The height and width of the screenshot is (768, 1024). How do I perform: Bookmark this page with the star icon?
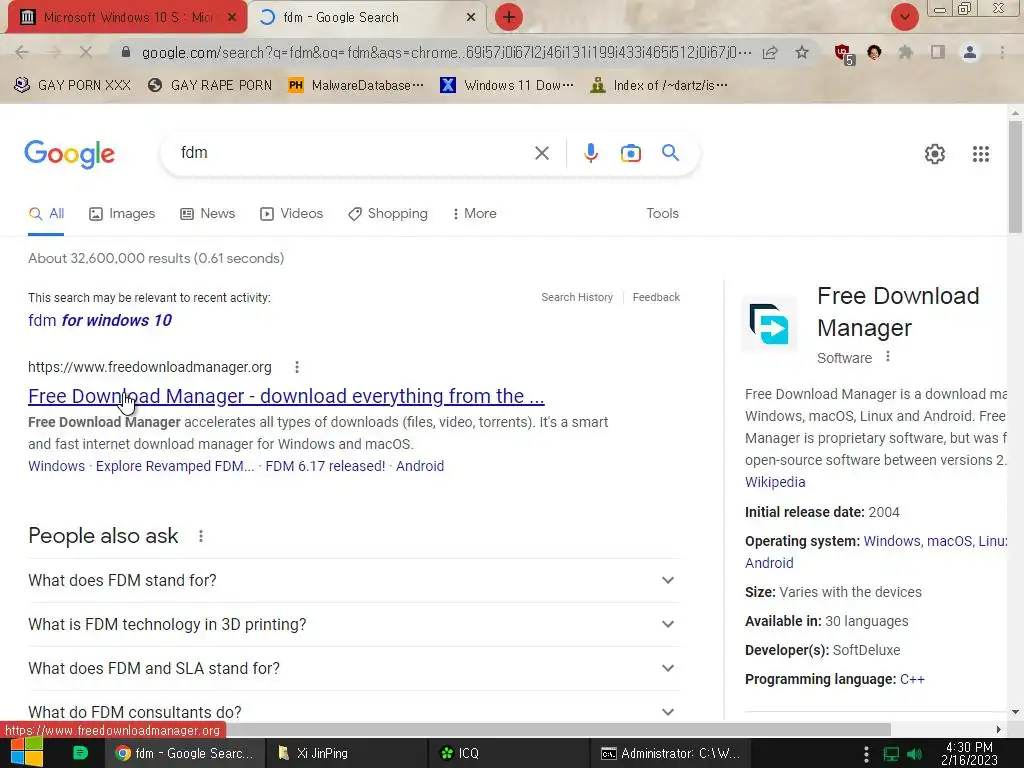802,52
